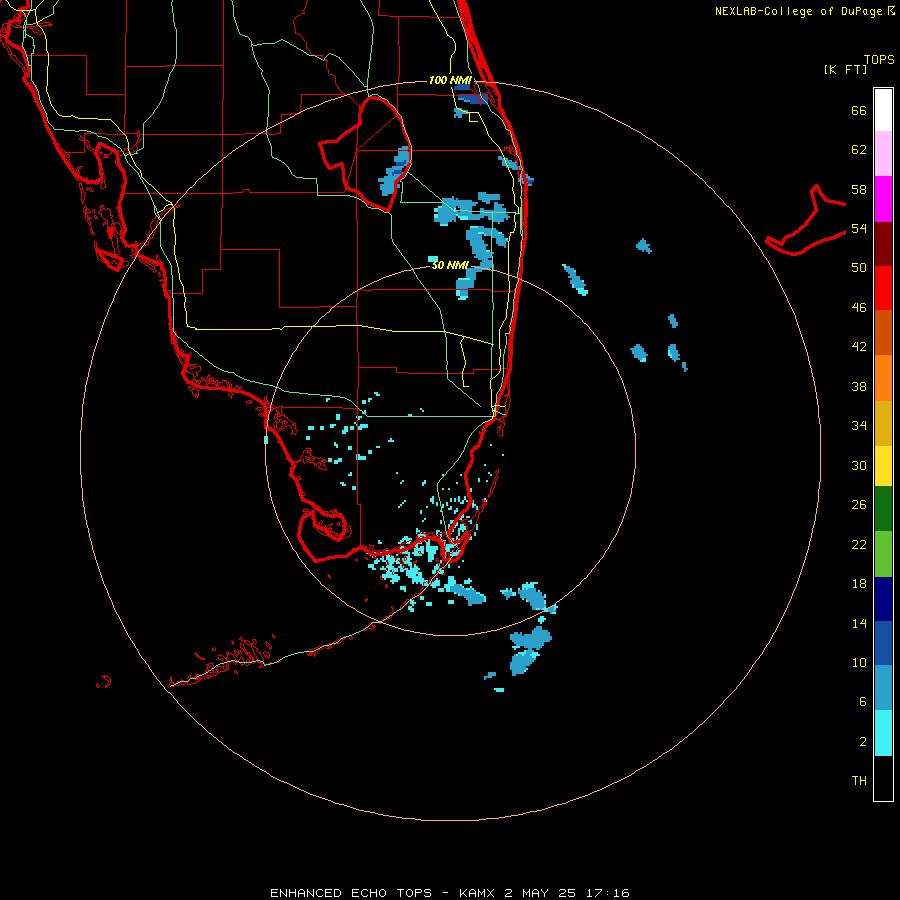The height and width of the screenshot is (900, 900).
Task: Click the 100 NMI range ring label
Action: (450, 80)
